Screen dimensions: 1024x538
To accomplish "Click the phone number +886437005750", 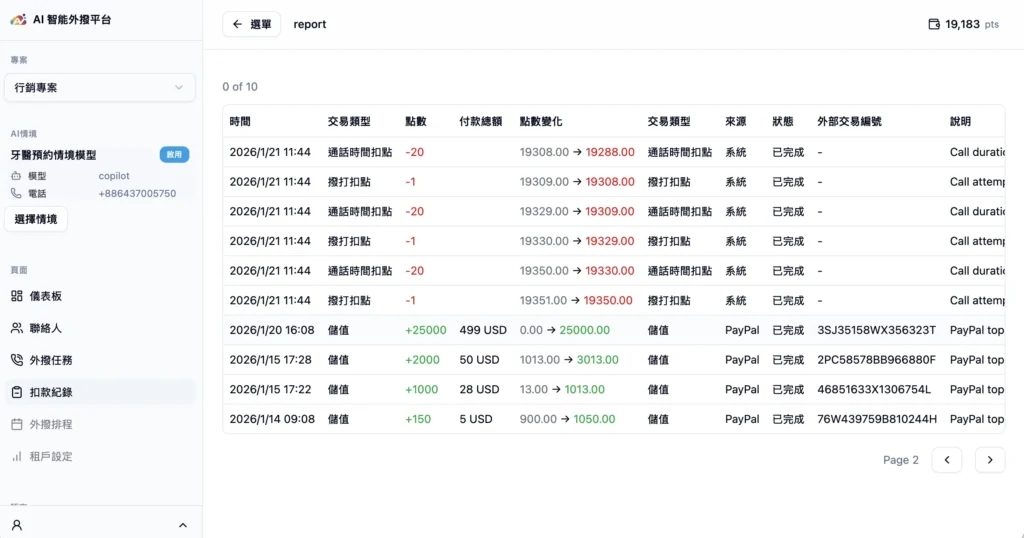I will coord(137,193).
